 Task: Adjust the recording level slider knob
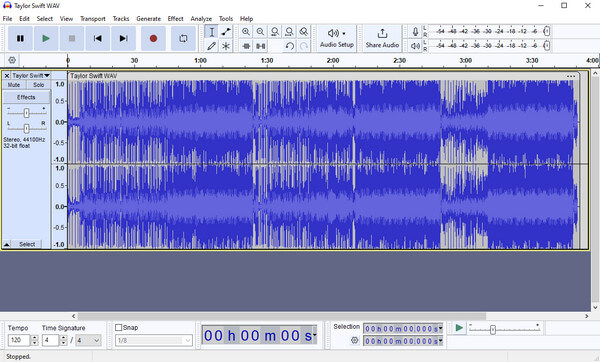547,31
